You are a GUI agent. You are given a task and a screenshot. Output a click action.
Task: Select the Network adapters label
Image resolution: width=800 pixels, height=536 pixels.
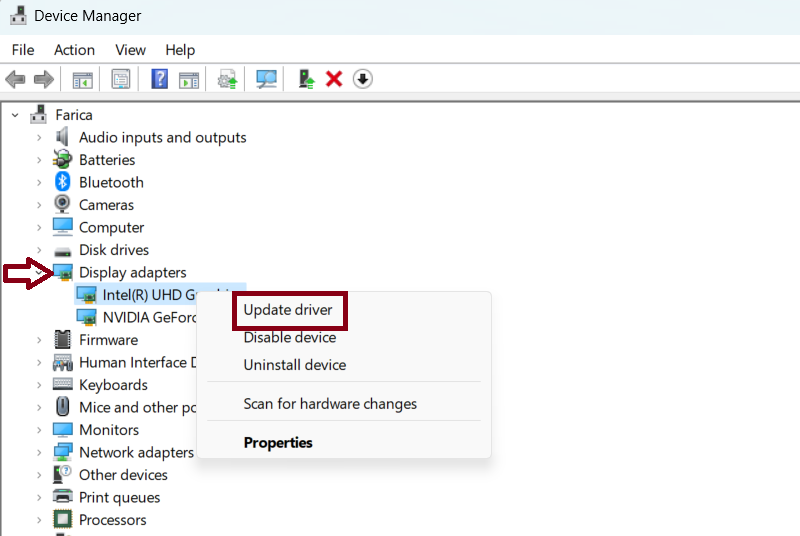(136, 452)
